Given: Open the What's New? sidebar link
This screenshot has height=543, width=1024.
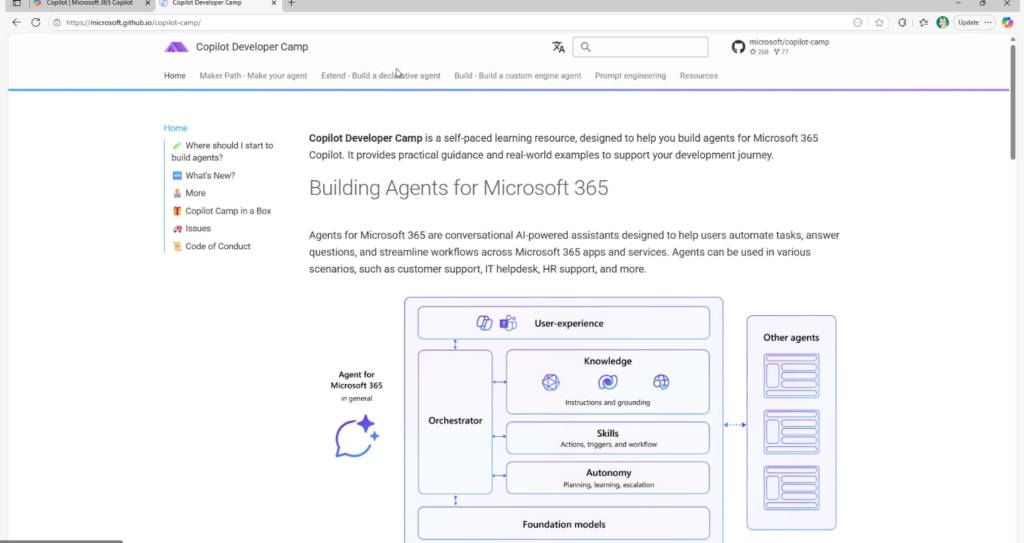Looking at the screenshot, I should [203, 176].
